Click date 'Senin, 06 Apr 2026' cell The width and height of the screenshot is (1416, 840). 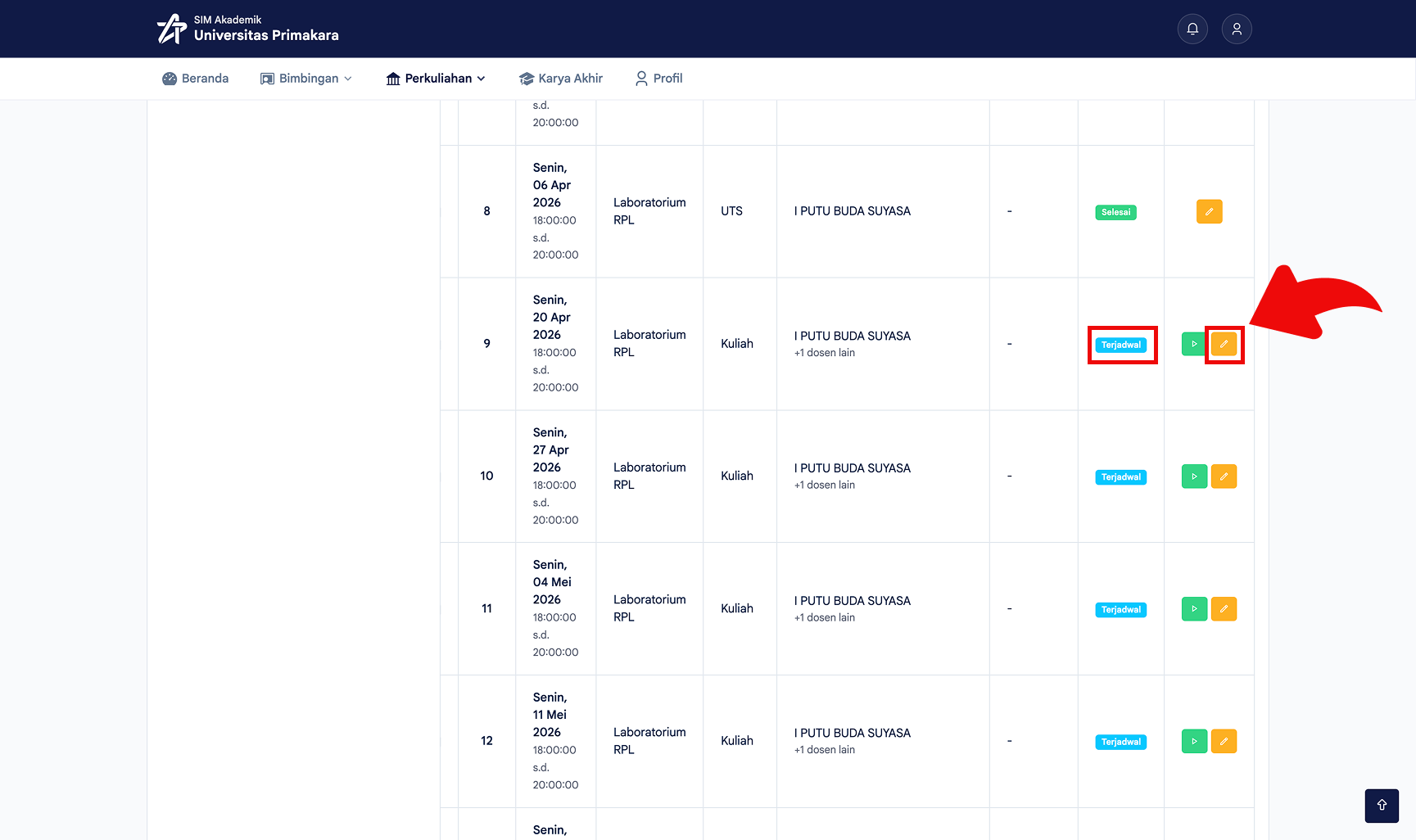555,211
